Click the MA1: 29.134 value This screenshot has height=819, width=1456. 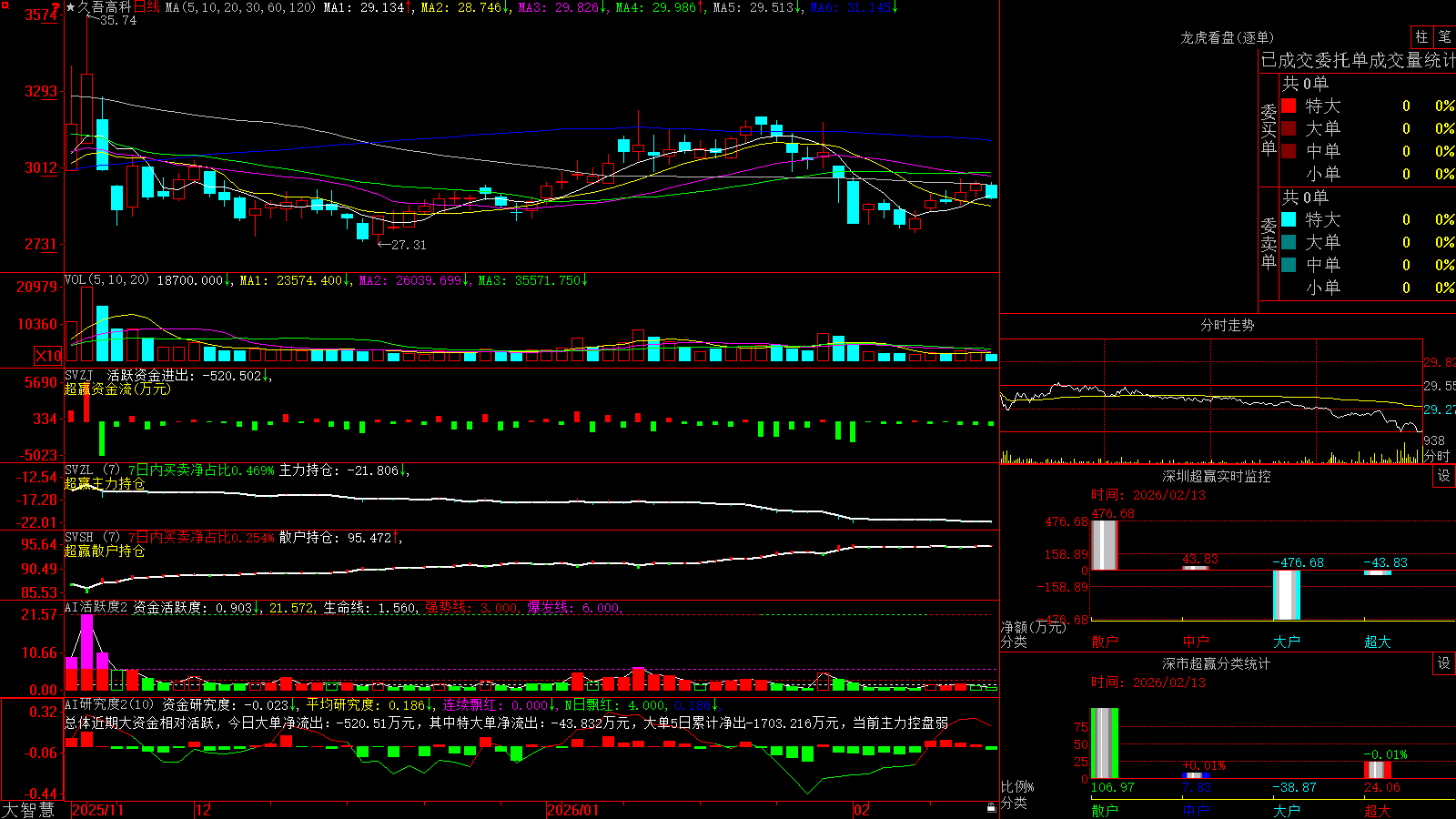(364, 7)
